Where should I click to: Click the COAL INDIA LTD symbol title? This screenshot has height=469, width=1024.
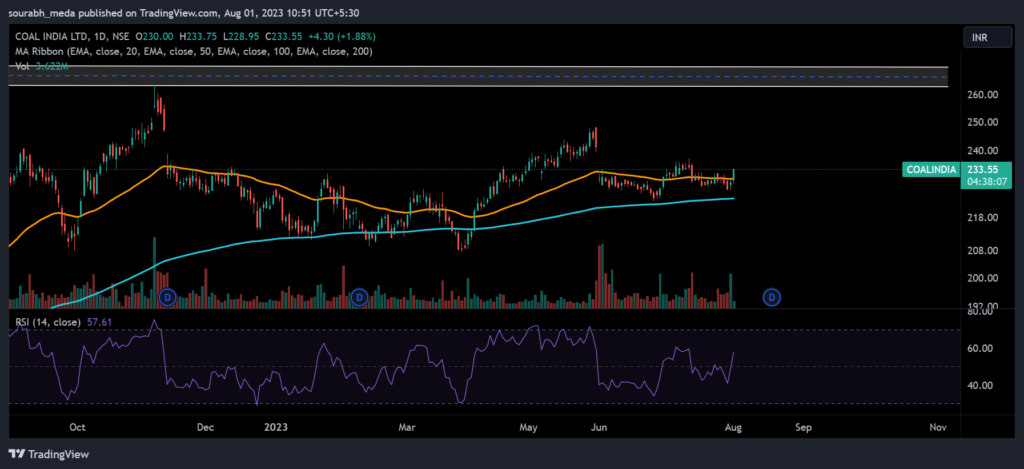click(51, 37)
